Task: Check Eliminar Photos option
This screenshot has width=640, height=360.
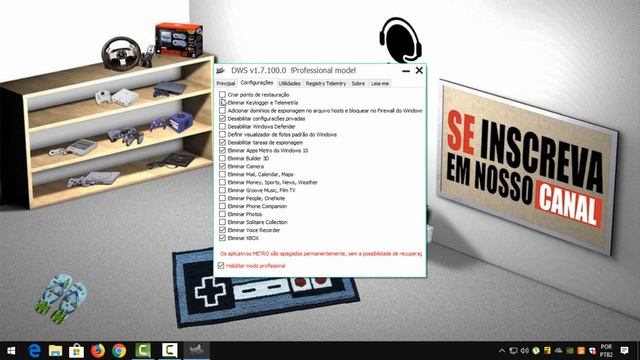Action: click(222, 214)
